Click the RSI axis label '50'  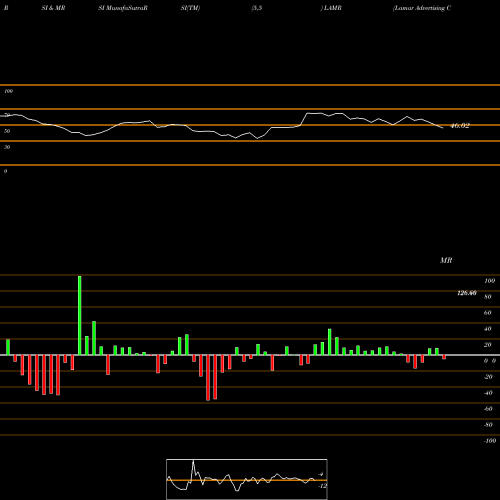7,131
